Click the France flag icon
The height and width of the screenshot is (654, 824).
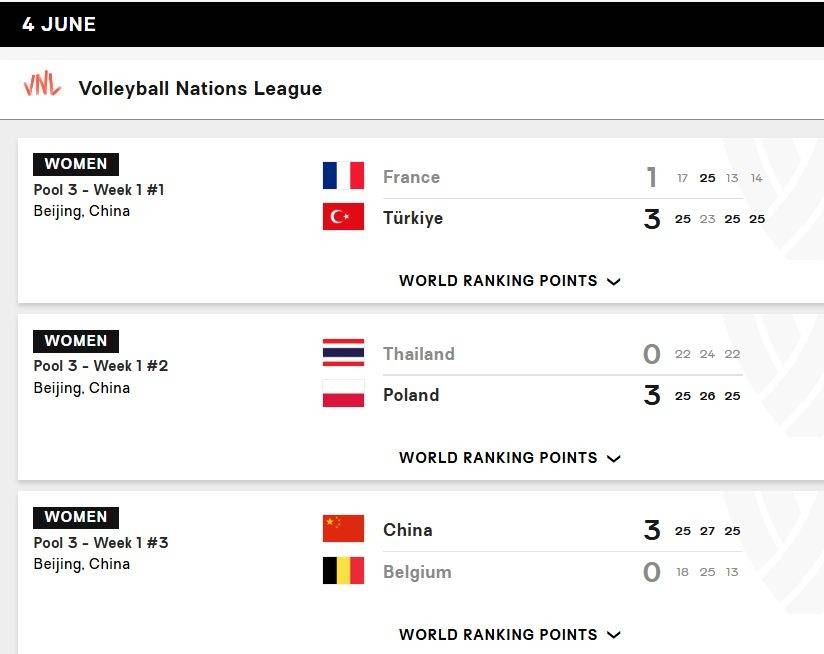click(343, 175)
